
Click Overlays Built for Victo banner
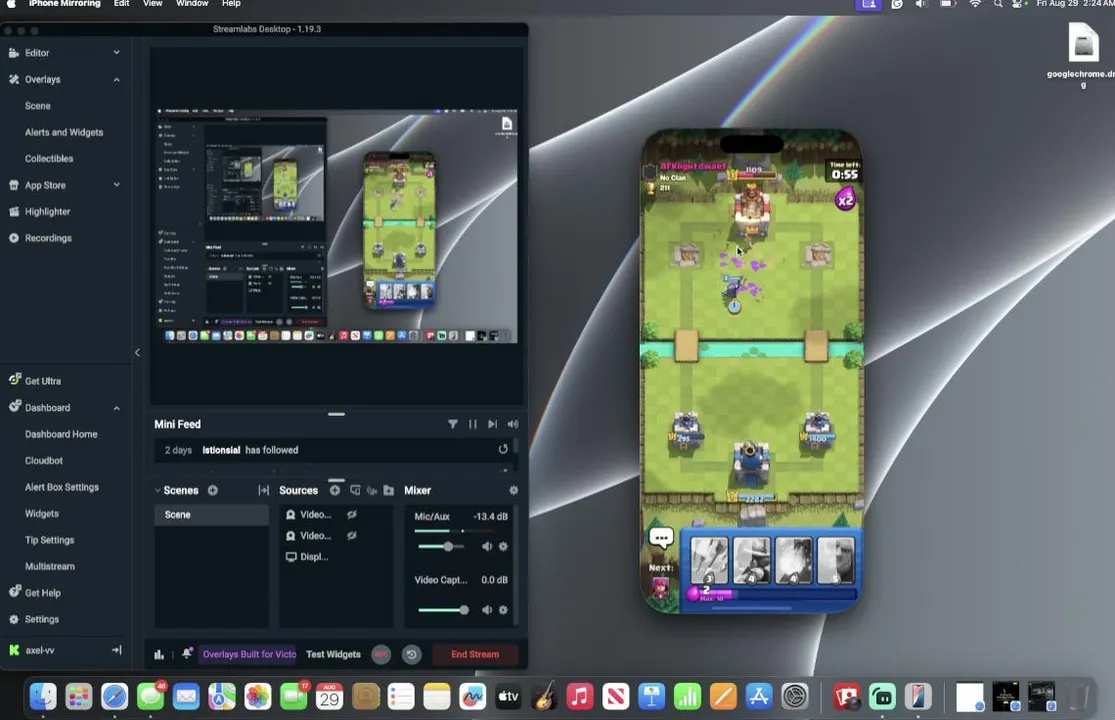(249, 655)
